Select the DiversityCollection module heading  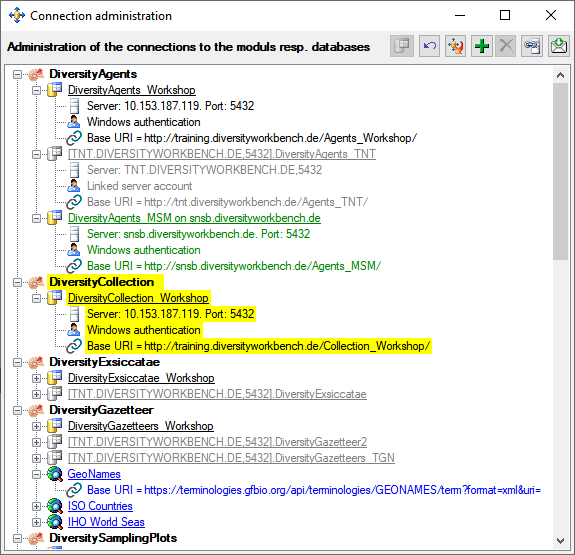[x=102, y=282]
